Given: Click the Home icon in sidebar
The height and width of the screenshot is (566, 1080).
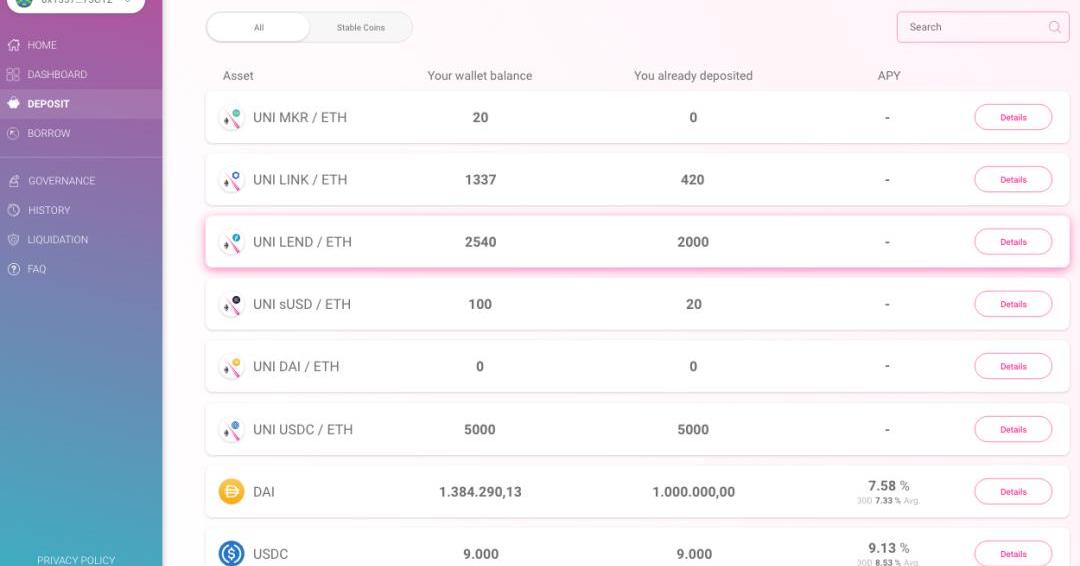Looking at the screenshot, I should click(x=13, y=45).
